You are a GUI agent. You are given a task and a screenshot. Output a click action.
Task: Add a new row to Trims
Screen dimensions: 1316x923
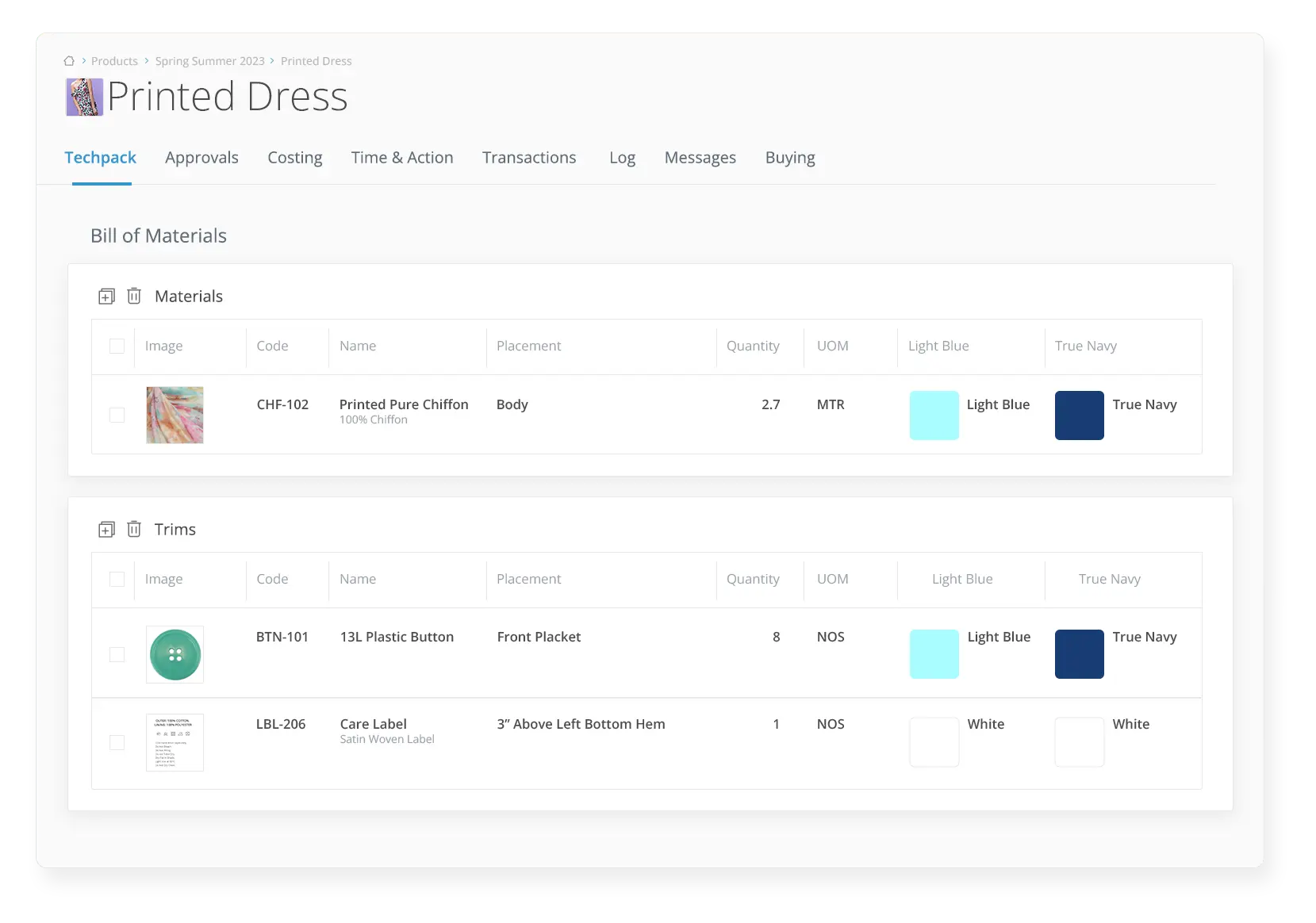pos(106,530)
